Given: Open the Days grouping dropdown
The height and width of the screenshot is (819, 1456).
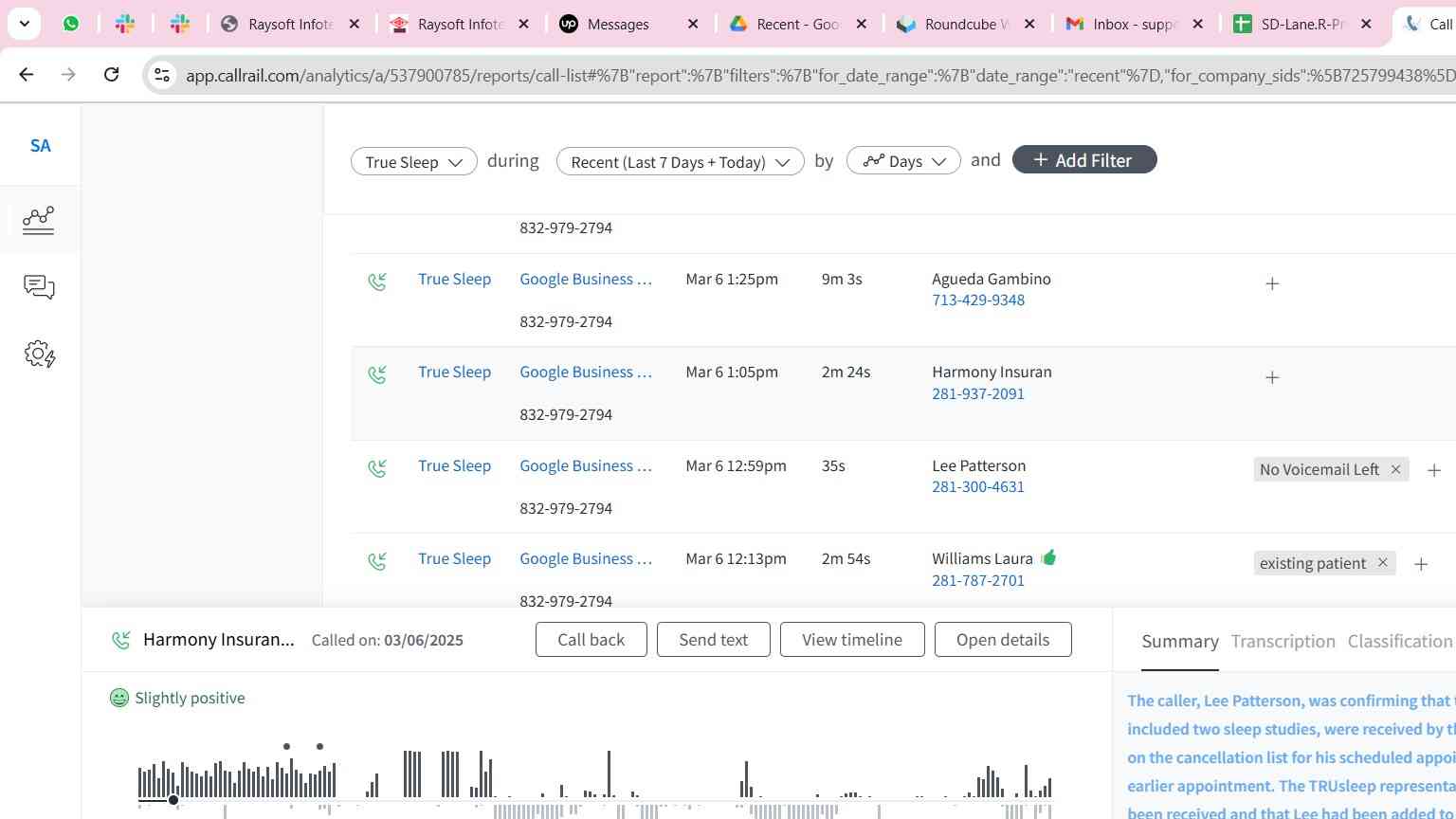Looking at the screenshot, I should 903,161.
